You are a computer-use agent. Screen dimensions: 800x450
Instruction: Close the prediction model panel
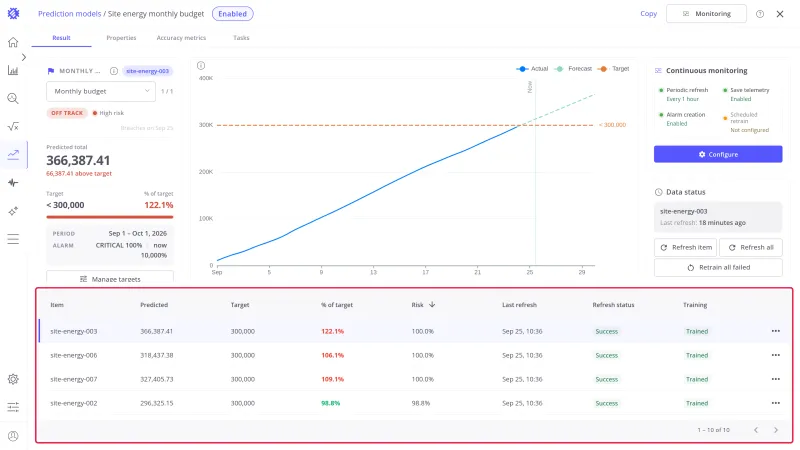pos(780,14)
